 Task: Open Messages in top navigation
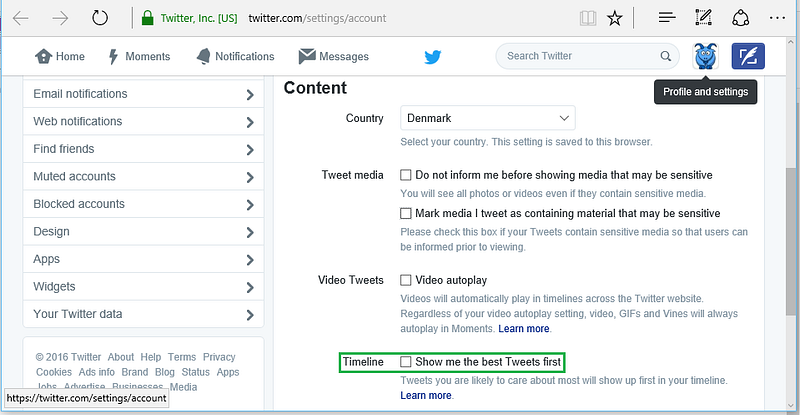pos(334,56)
